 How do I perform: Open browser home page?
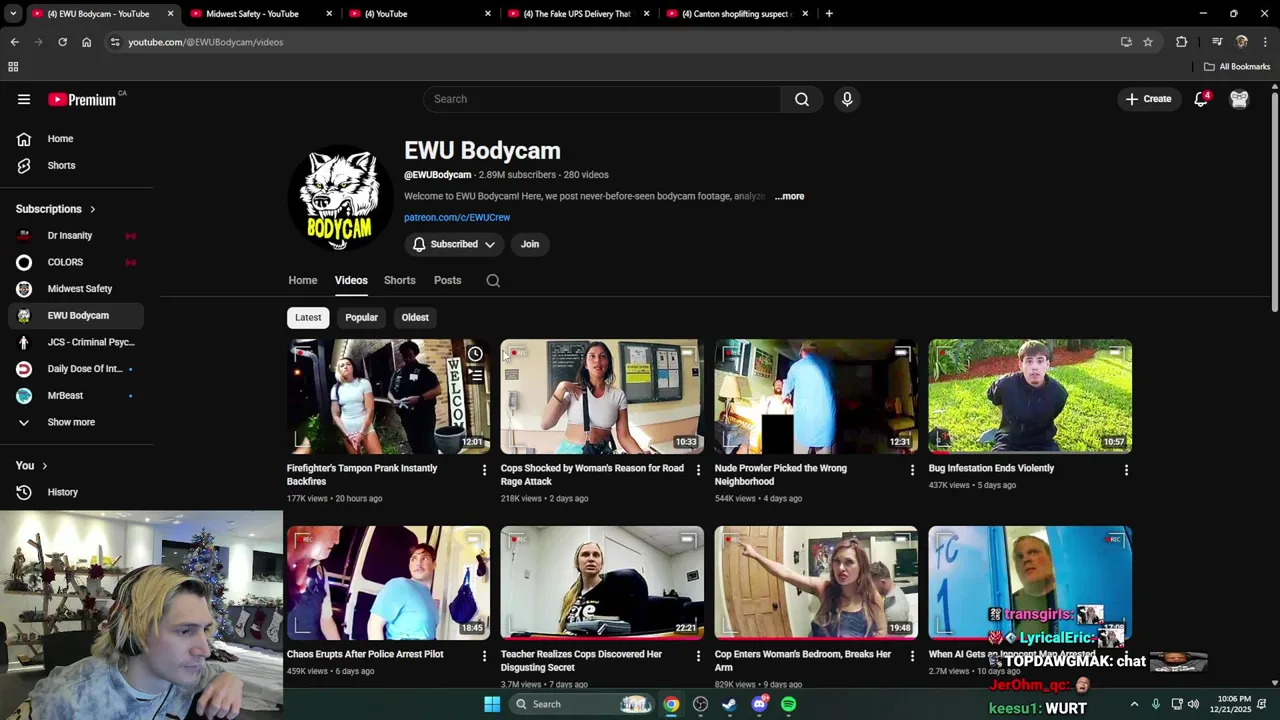point(86,42)
